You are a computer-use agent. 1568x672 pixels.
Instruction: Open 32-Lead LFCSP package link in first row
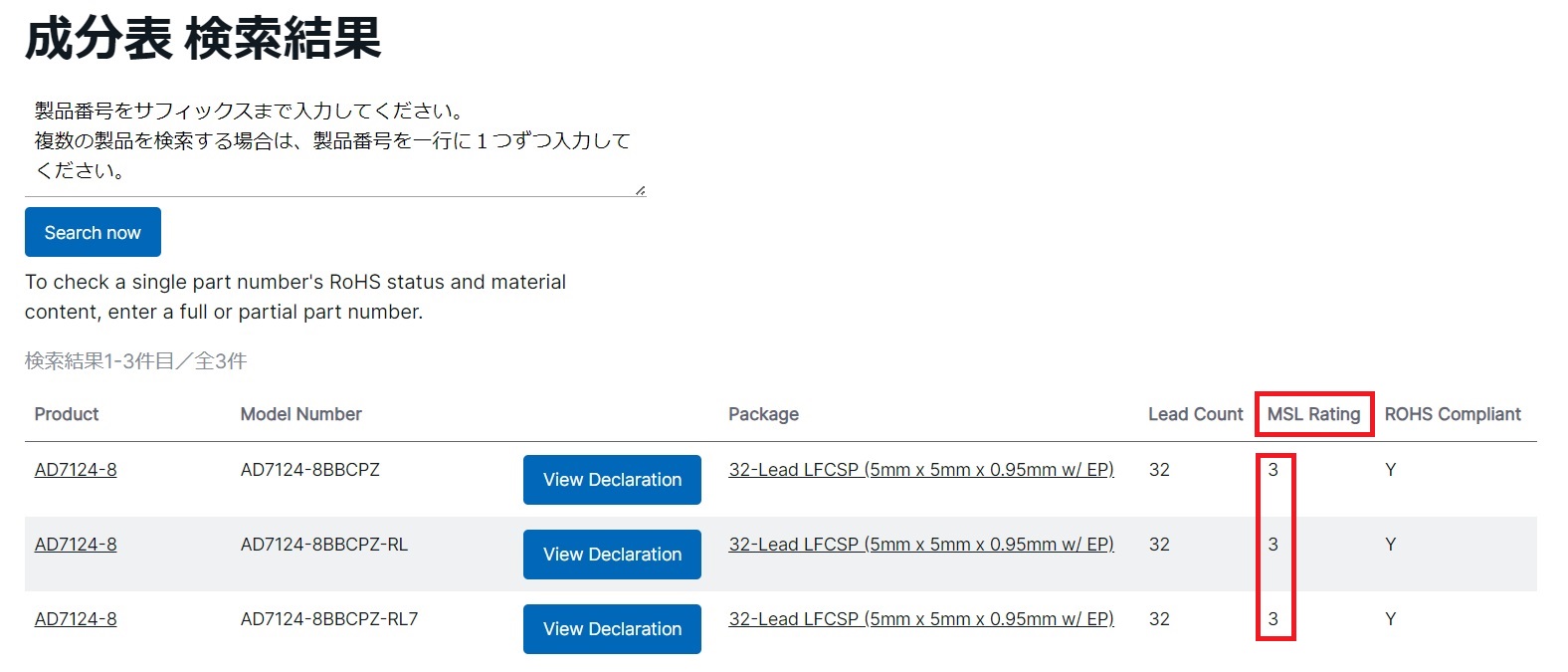920,470
